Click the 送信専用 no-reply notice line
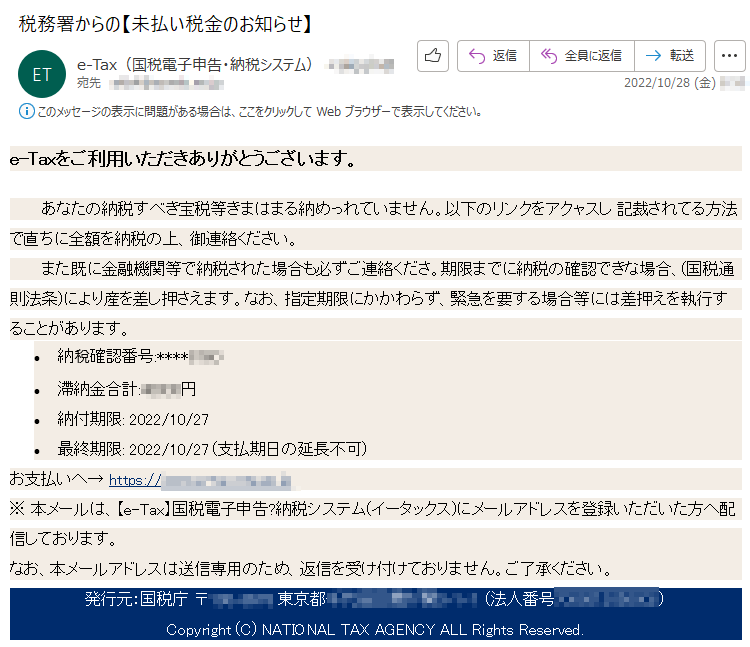 [x=310, y=569]
